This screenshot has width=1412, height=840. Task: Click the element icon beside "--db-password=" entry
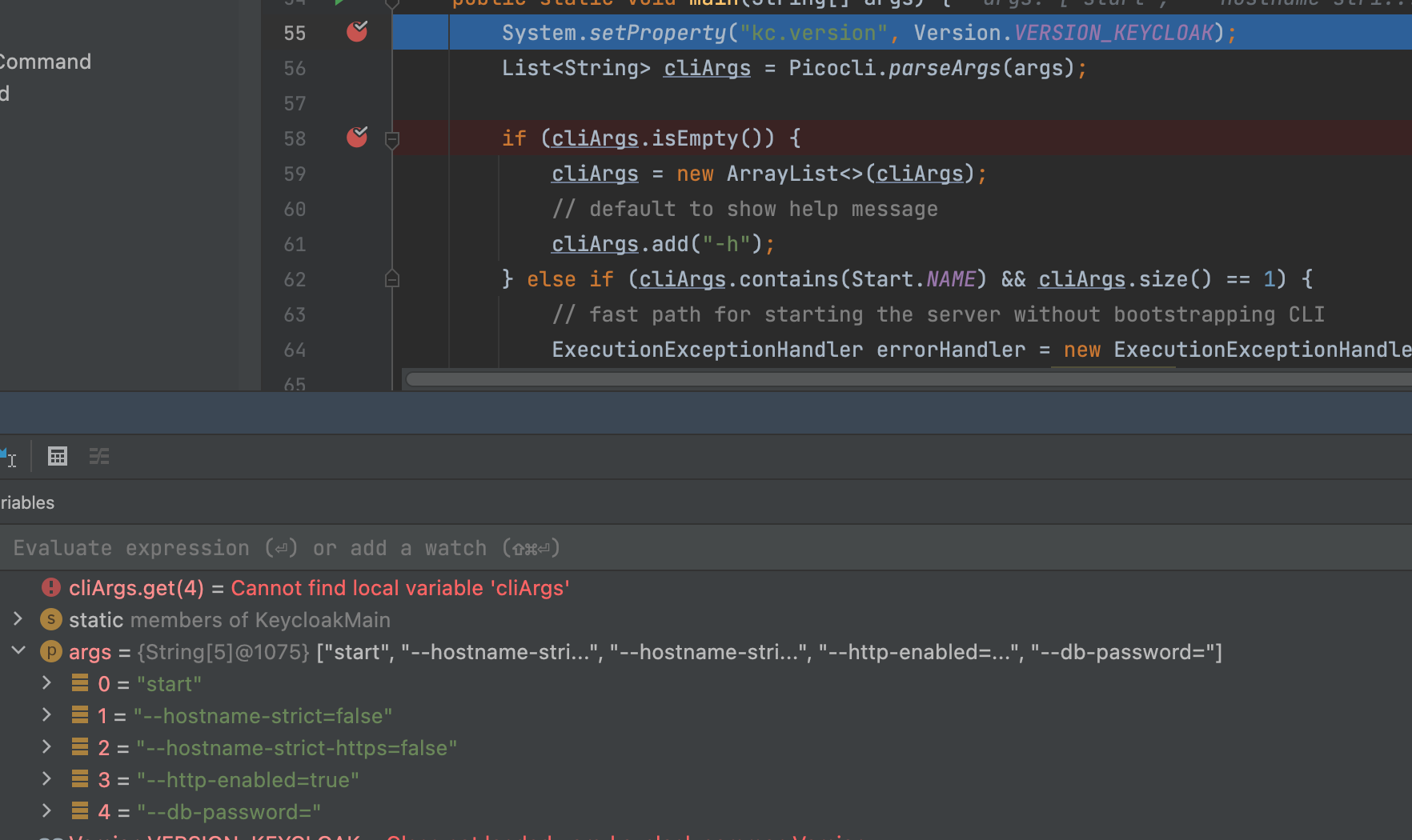[80, 811]
